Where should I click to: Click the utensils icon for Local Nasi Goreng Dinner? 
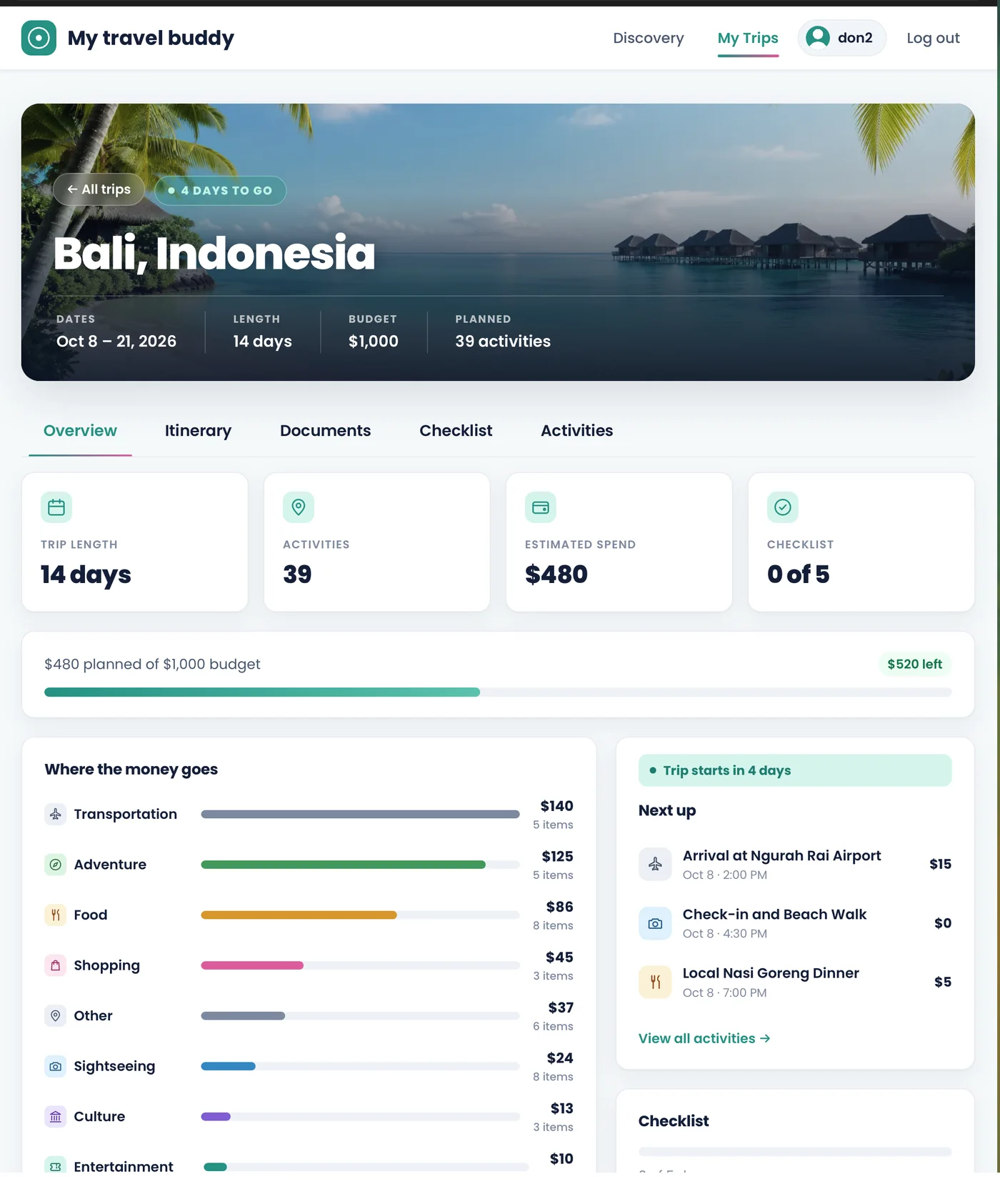tap(655, 982)
